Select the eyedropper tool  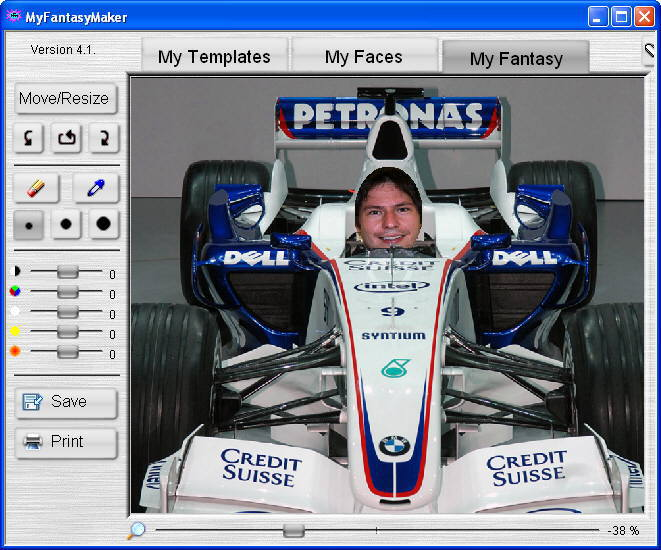click(x=96, y=188)
